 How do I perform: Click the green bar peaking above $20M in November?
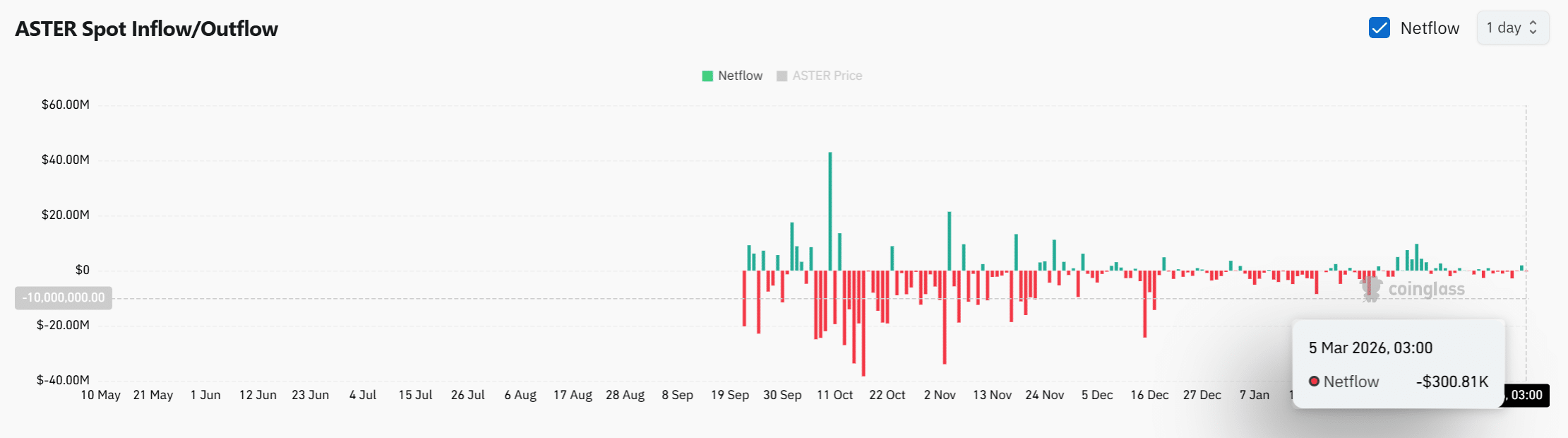pyautogui.click(x=950, y=240)
